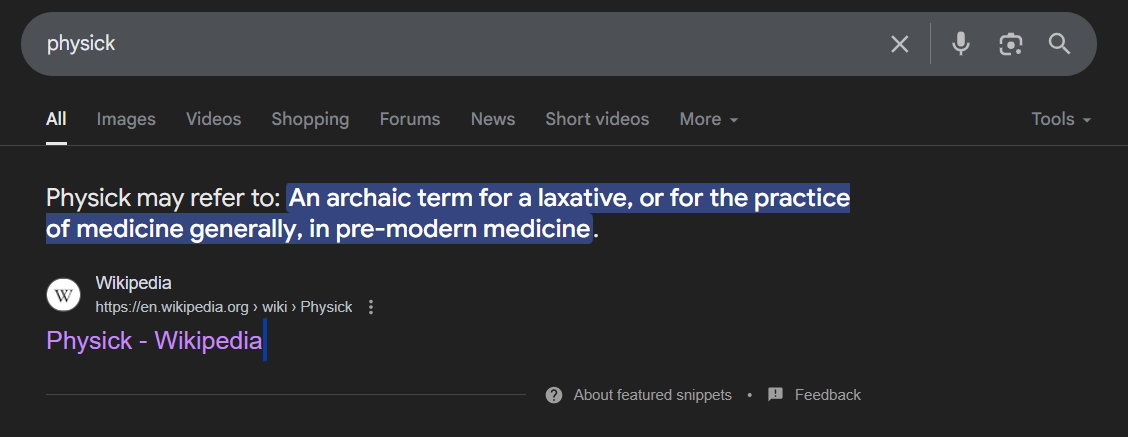
Task: Open the Tools dropdown
Action: pyautogui.click(x=1061, y=120)
